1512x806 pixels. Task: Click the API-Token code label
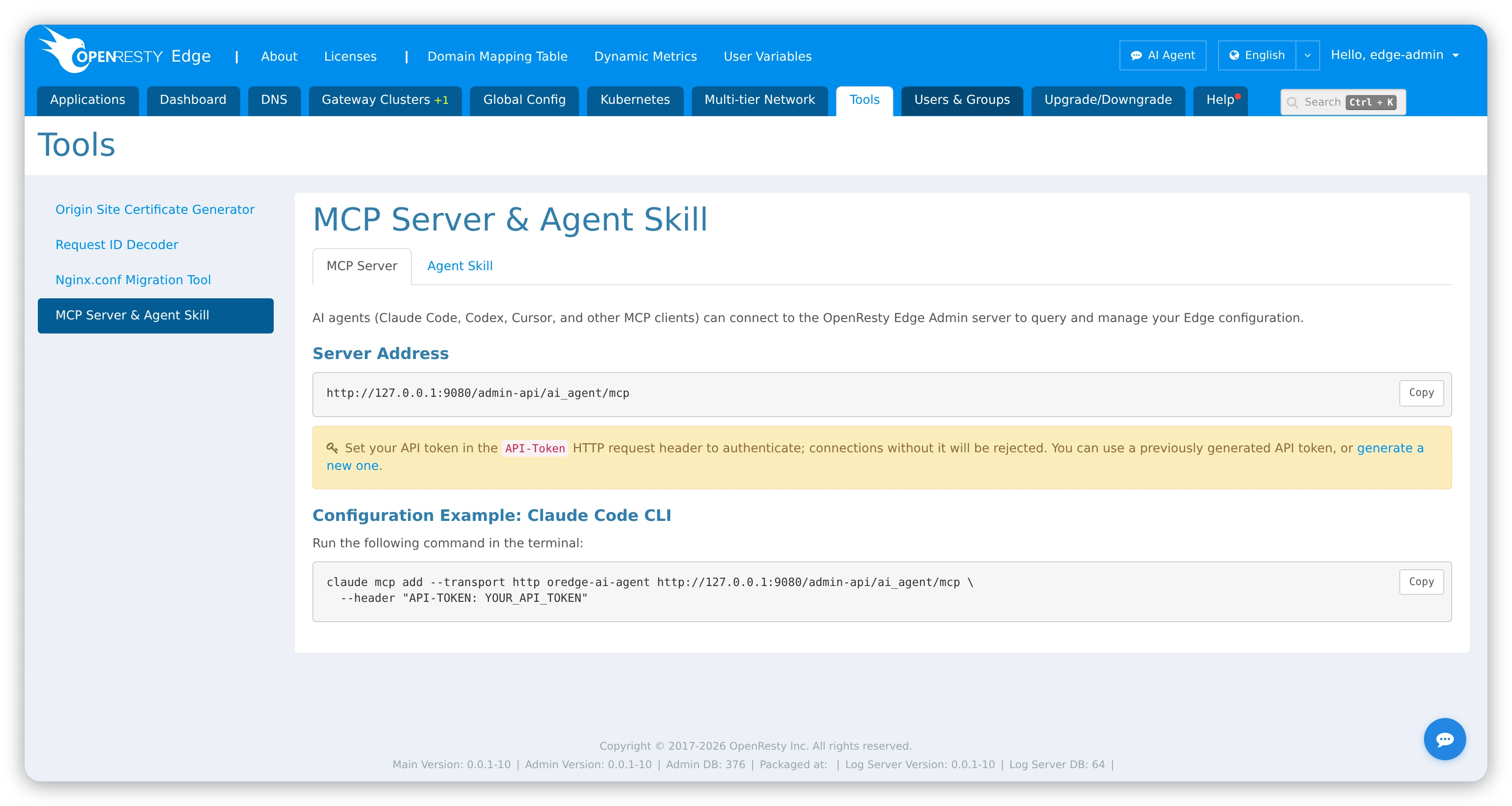(535, 448)
